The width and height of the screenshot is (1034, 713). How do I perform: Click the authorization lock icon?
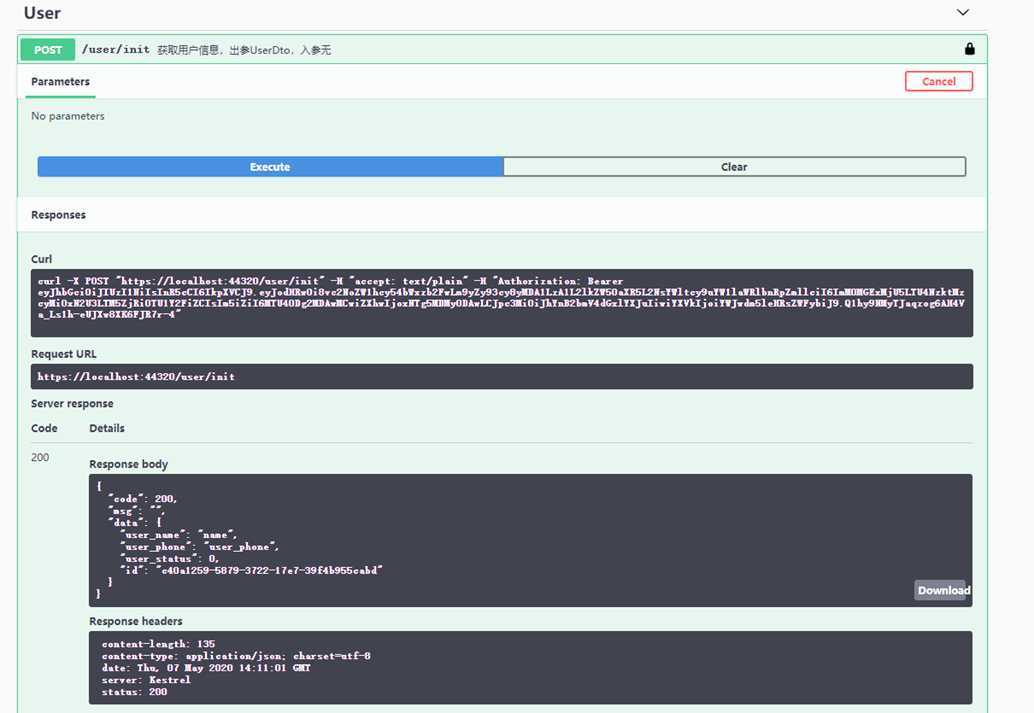[969, 49]
